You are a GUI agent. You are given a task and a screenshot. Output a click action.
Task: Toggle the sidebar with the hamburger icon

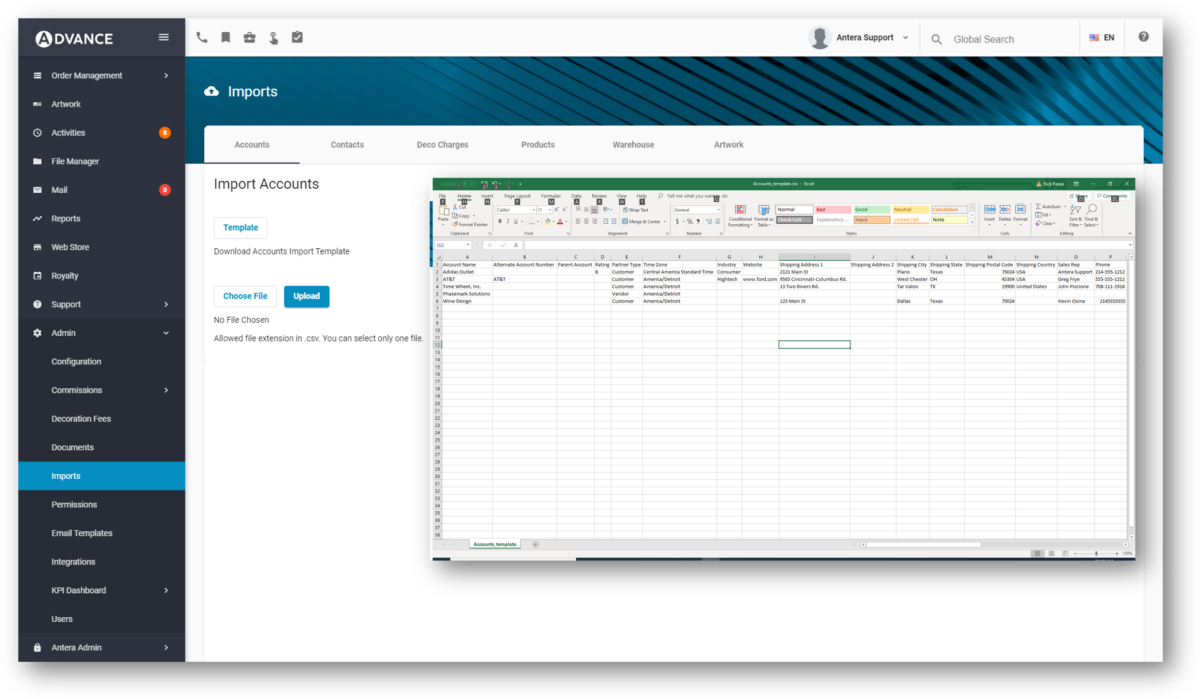[x=162, y=37]
